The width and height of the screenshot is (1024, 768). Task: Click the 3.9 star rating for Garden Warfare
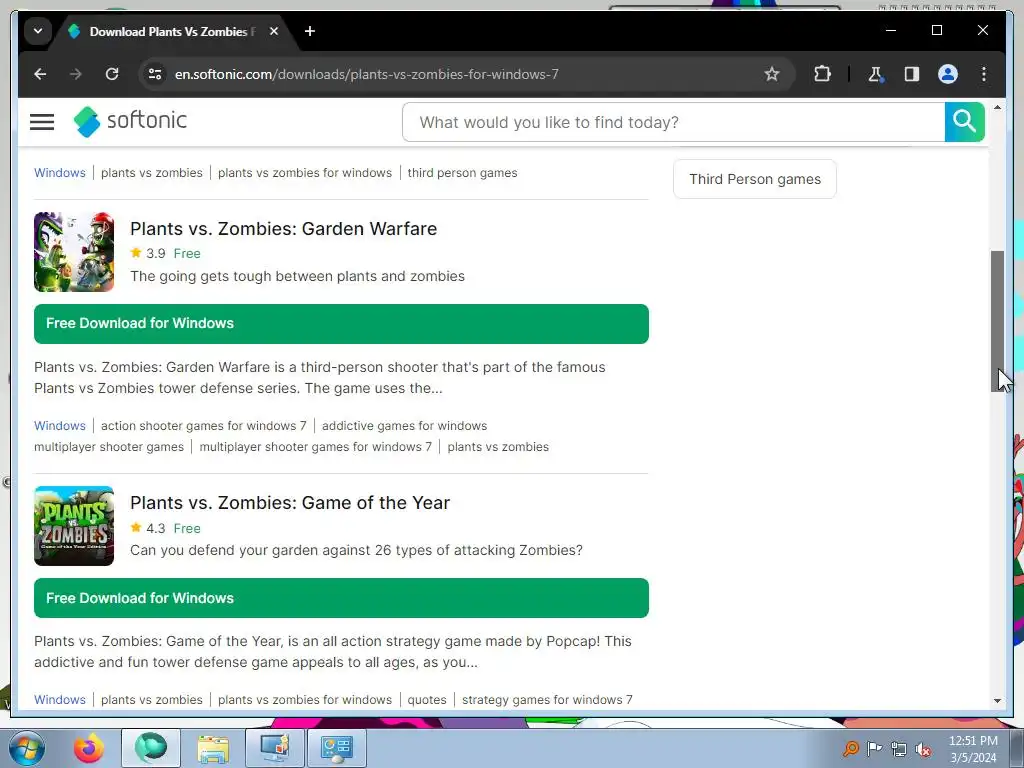[148, 253]
